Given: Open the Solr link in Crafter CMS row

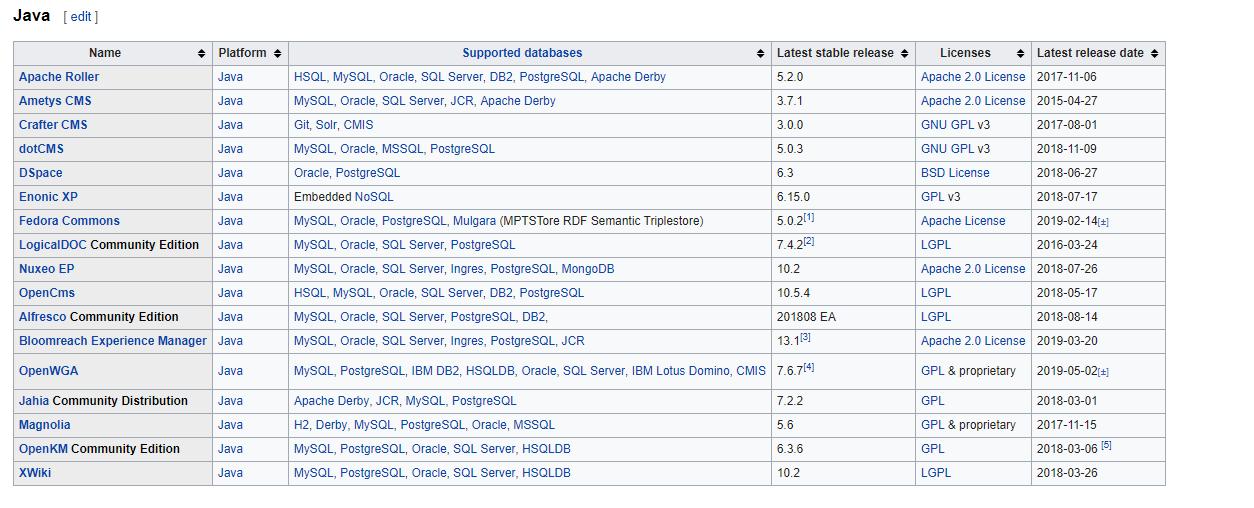Looking at the screenshot, I should coord(326,125).
